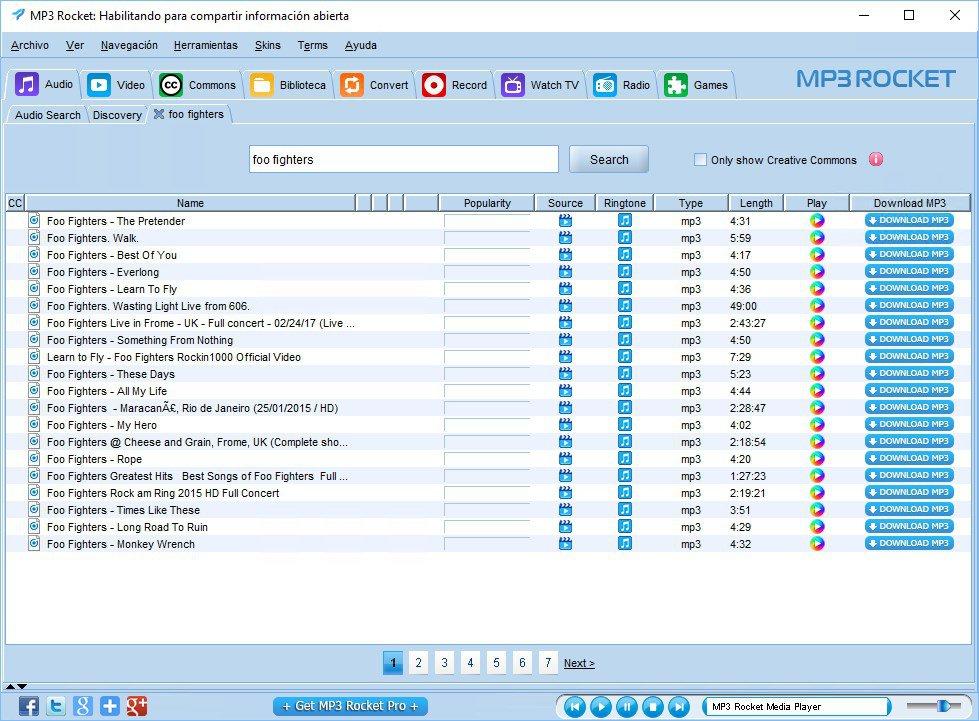Open the Navegación menu
The width and height of the screenshot is (979, 721).
pyautogui.click(x=129, y=45)
